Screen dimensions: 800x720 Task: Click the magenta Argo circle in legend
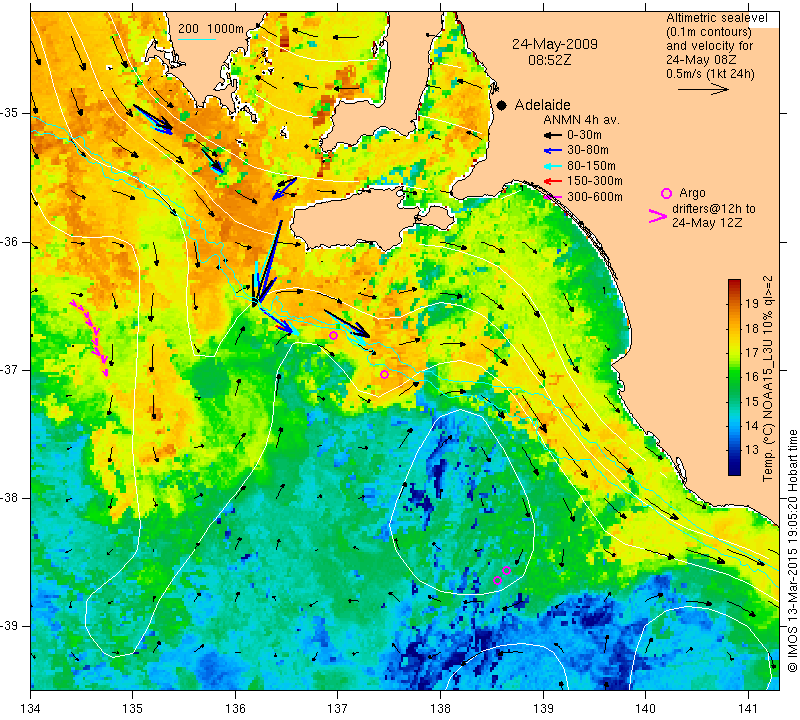666,193
